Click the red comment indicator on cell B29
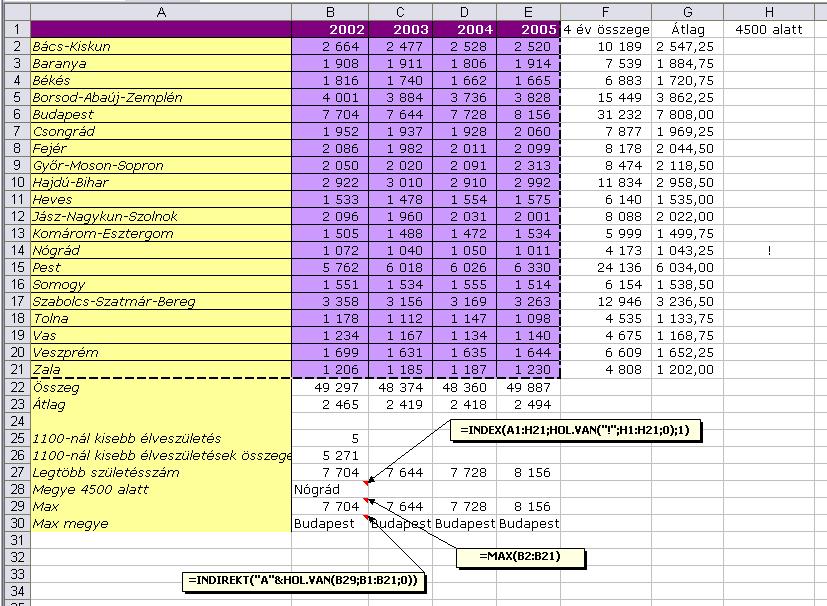This screenshot has height=606, width=827. point(366,499)
